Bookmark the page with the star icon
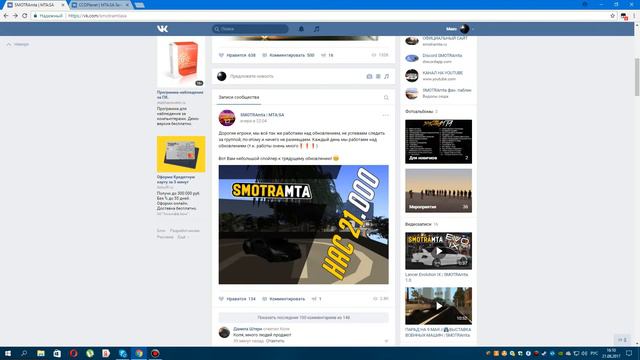Screen dimensions: 640x360 (x=612, y=16)
